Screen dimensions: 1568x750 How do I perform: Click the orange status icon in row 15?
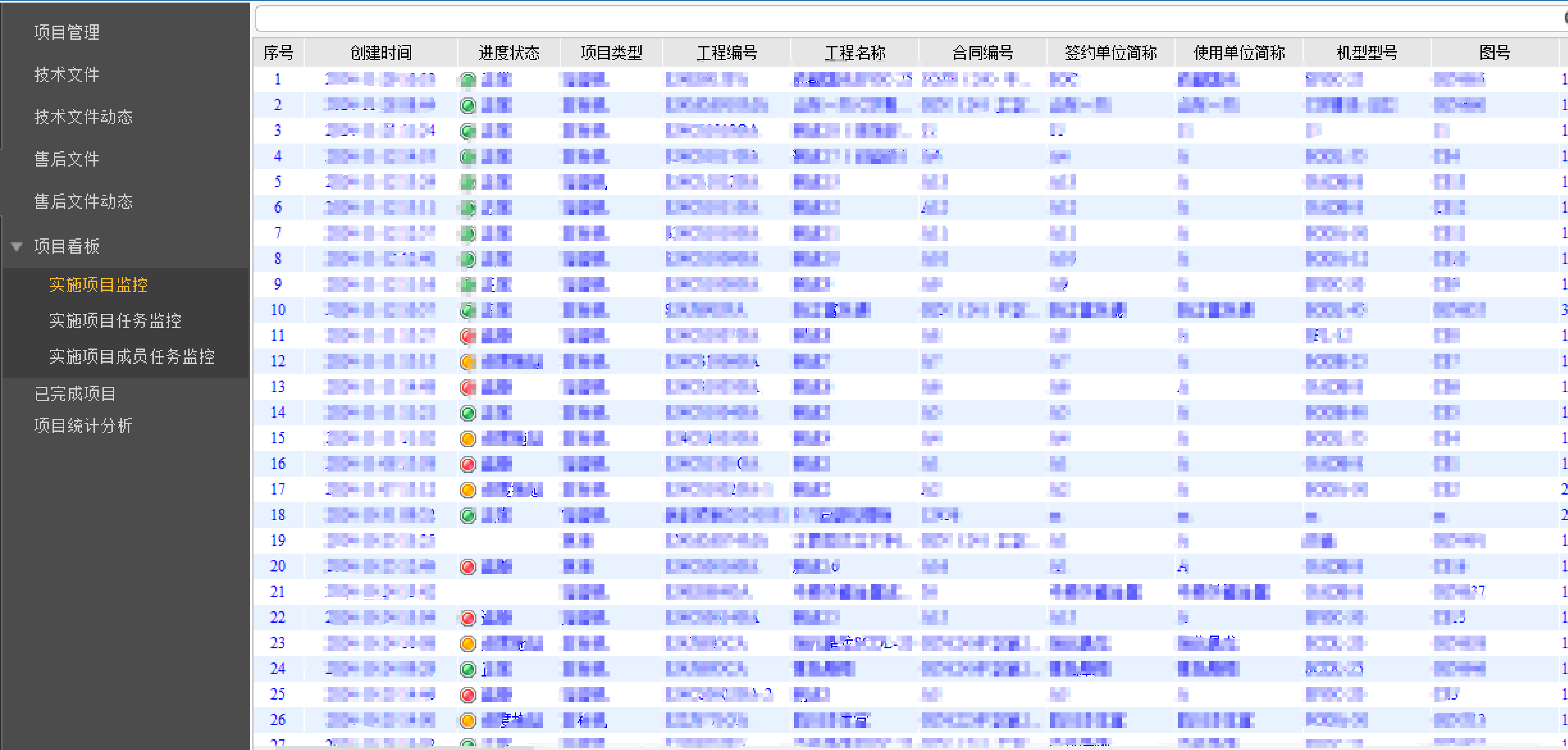(x=467, y=439)
